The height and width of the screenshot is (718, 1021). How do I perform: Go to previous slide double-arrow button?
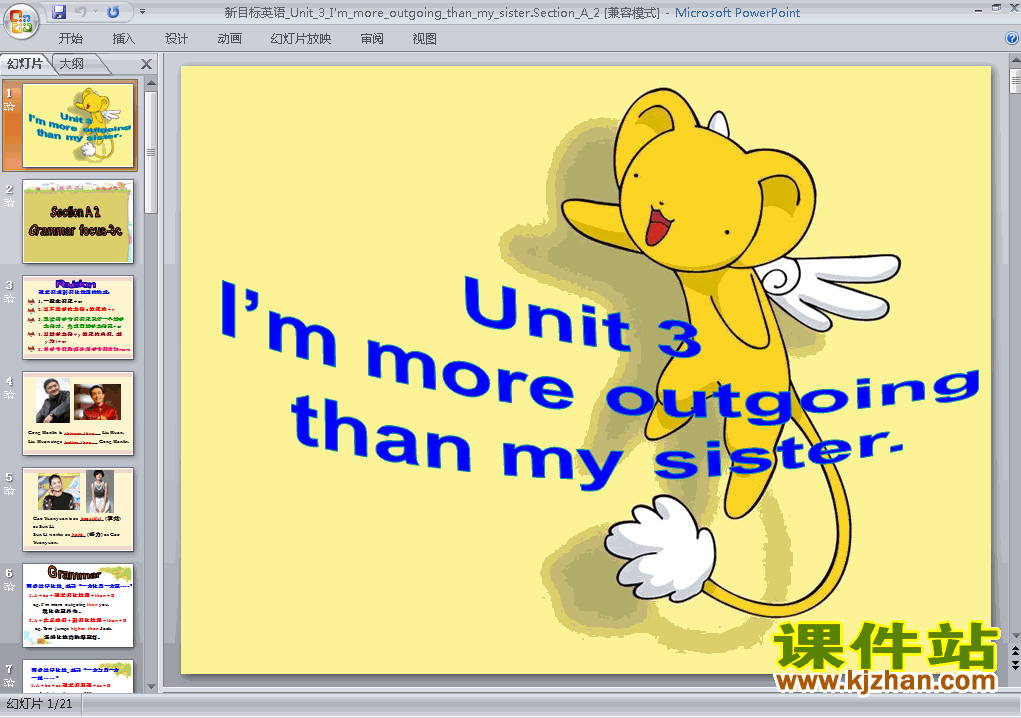1015,650
